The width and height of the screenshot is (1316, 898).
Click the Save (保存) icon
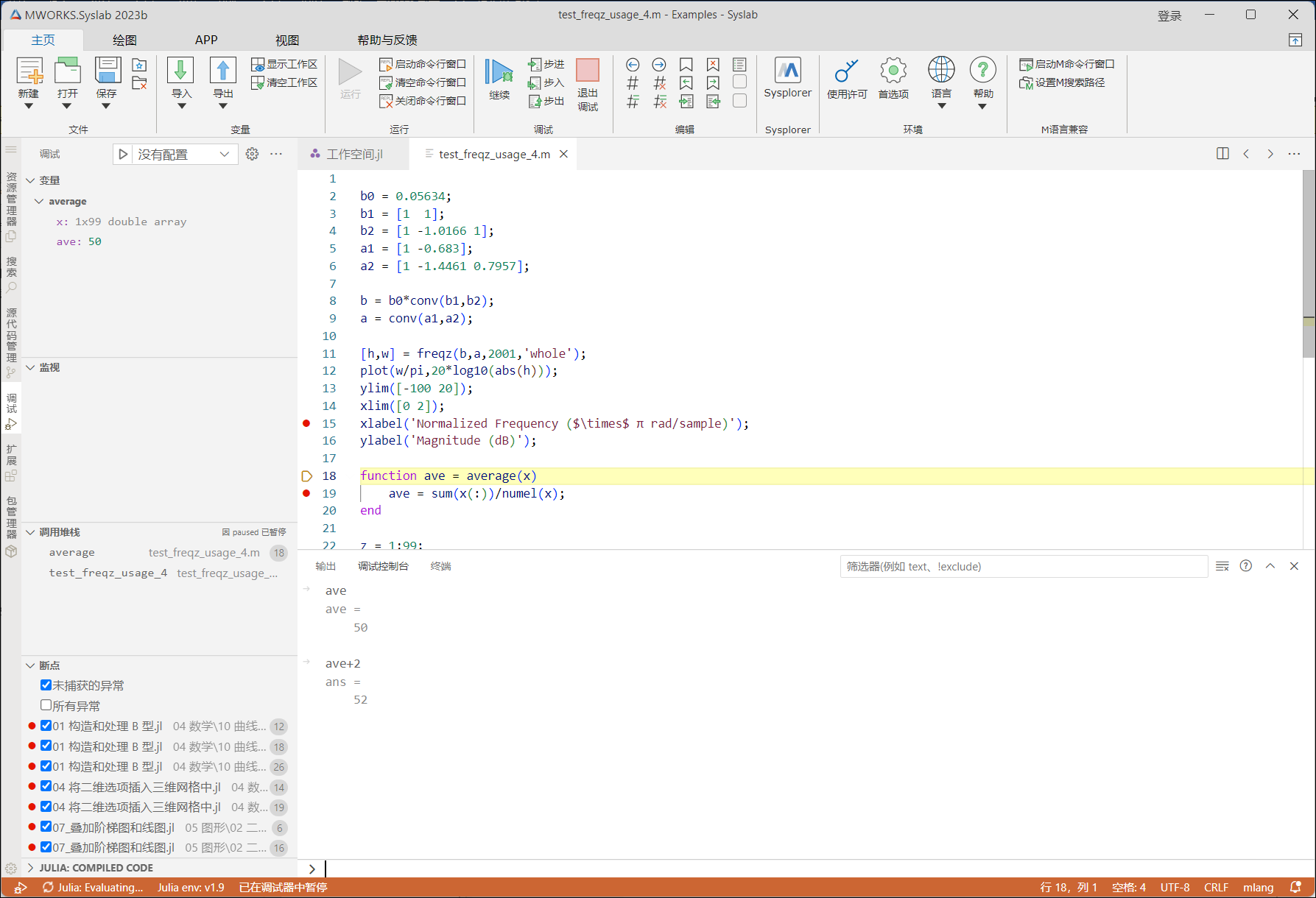[x=107, y=71]
